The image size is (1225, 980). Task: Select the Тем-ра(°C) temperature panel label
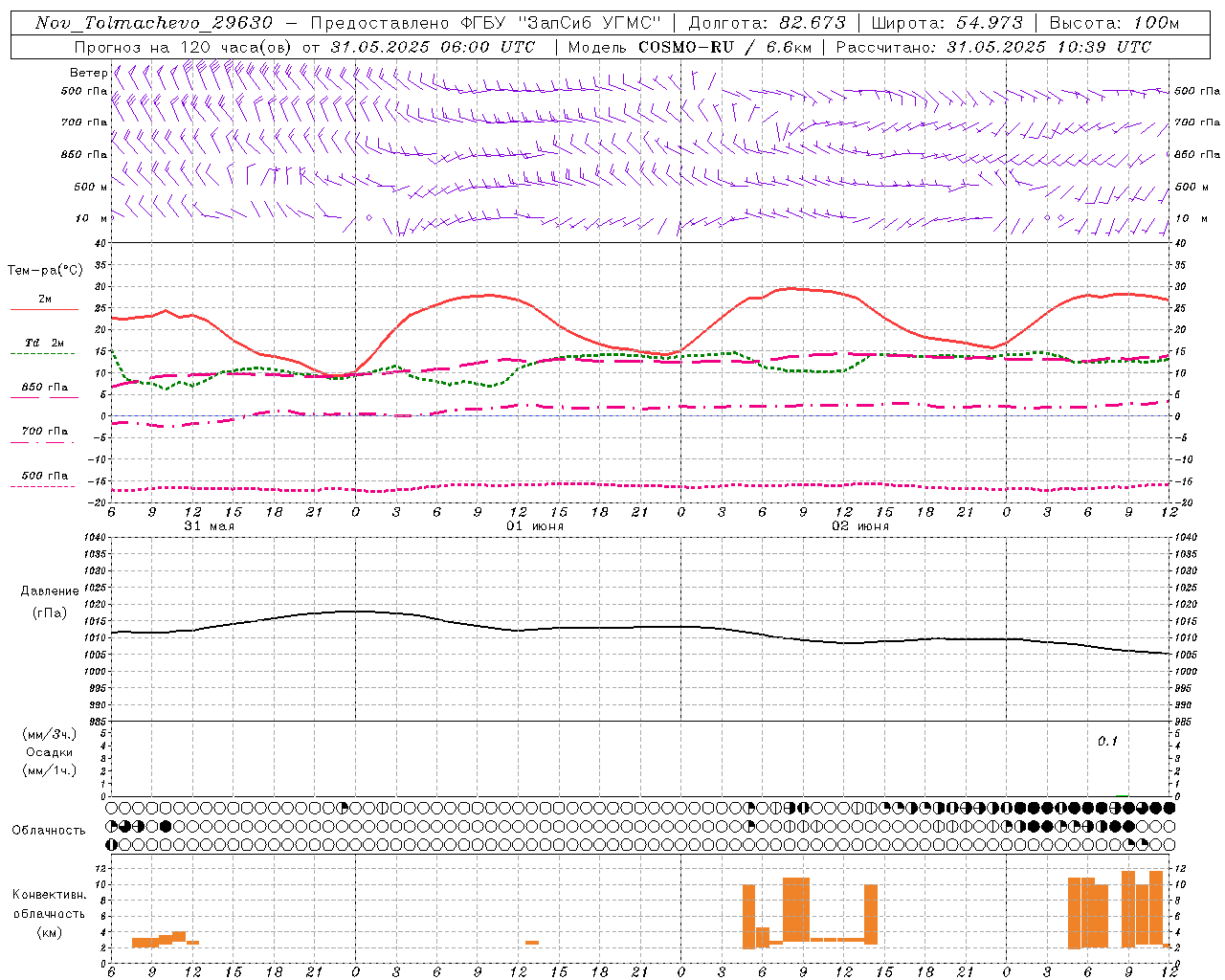coord(45,271)
